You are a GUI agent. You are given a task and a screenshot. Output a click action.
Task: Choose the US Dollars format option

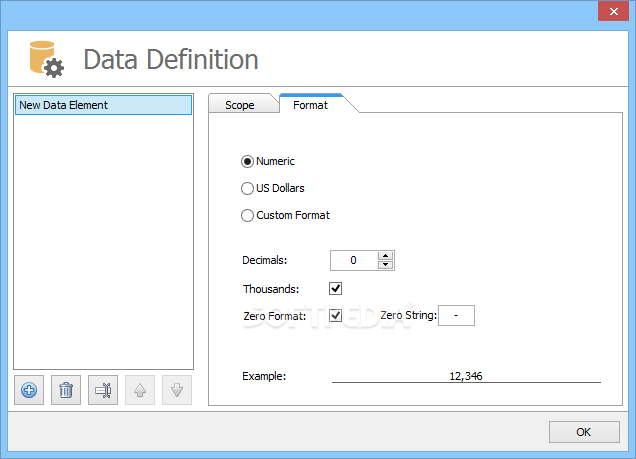[x=247, y=189]
